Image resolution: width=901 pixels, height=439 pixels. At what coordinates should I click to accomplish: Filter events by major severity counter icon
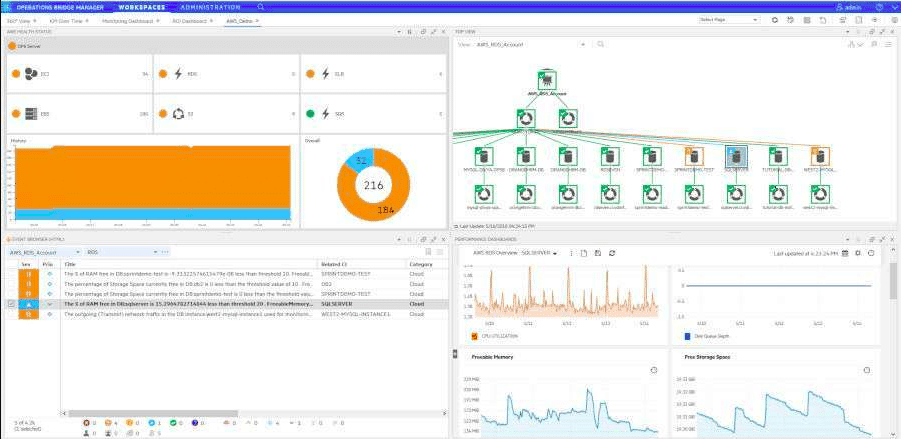(x=107, y=423)
